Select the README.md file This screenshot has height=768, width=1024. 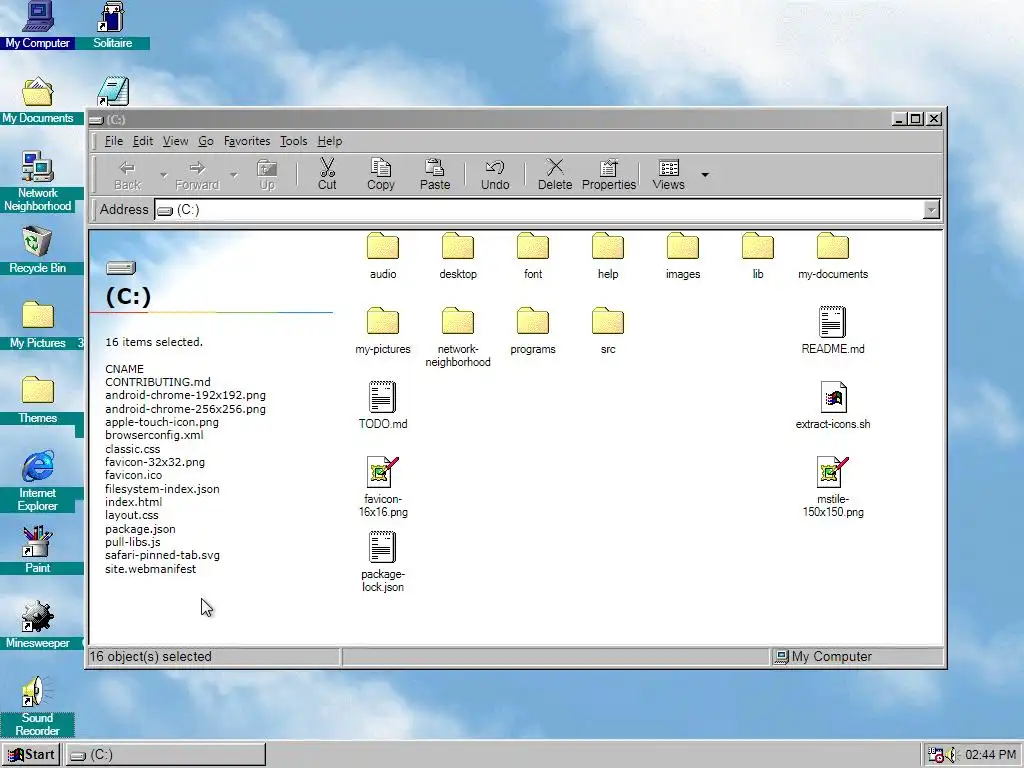coord(833,330)
